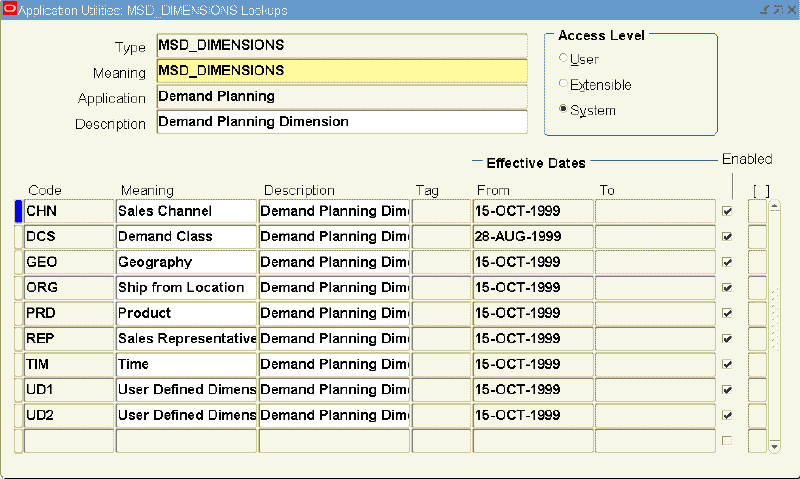
Task: Select the User access level radio button
Action: tap(563, 58)
